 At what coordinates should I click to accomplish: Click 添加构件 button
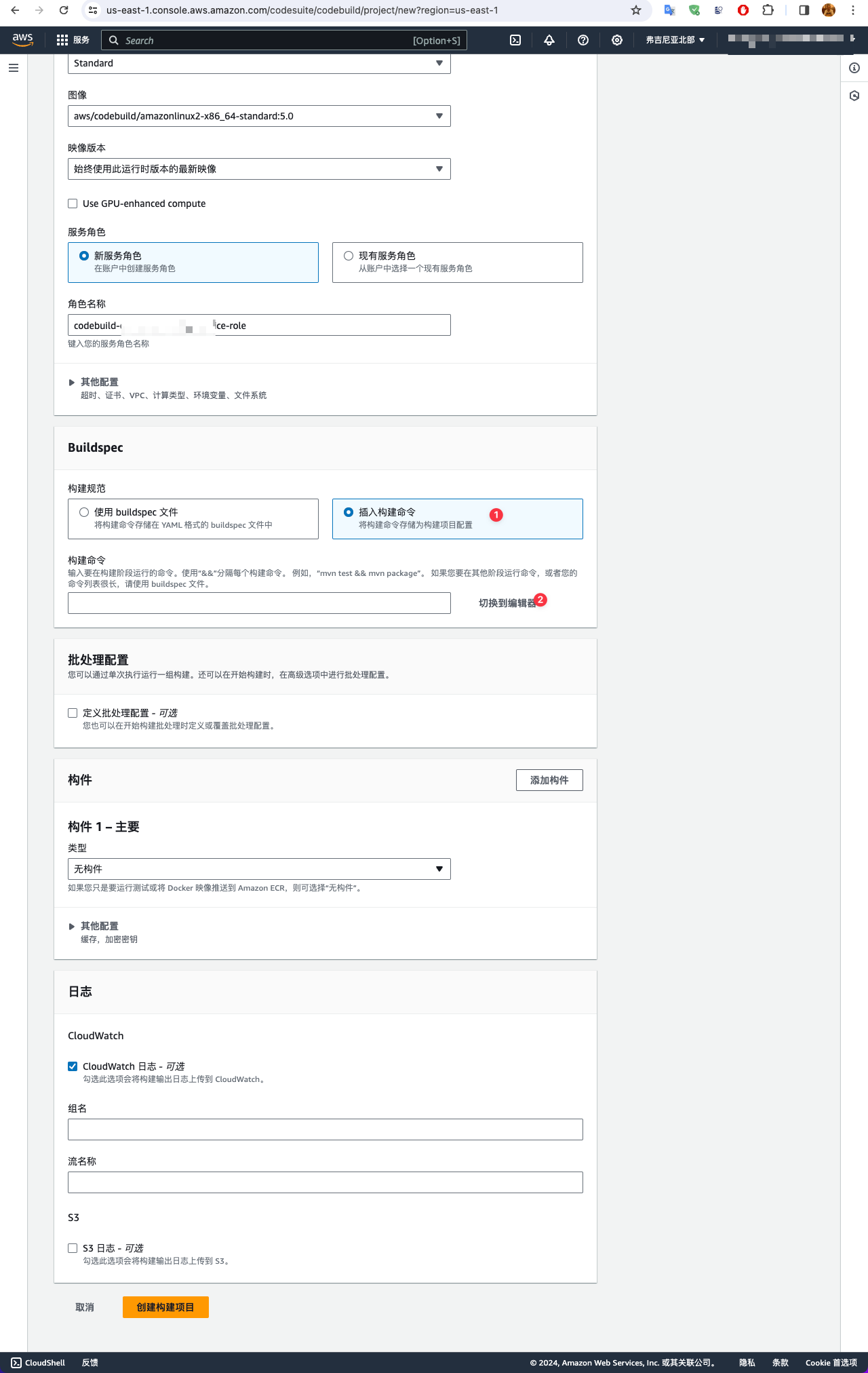click(549, 780)
